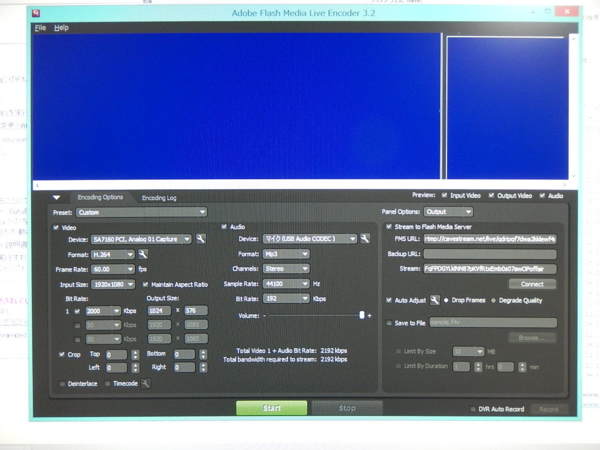
Task: Open the video Device dropdown
Action: (141, 239)
